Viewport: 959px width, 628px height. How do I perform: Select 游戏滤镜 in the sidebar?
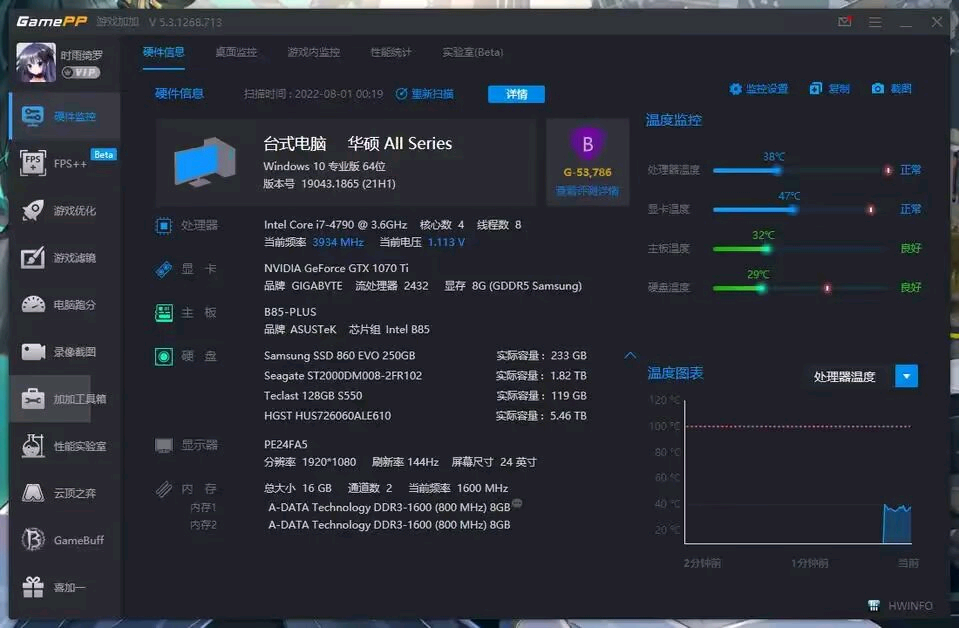pos(65,258)
